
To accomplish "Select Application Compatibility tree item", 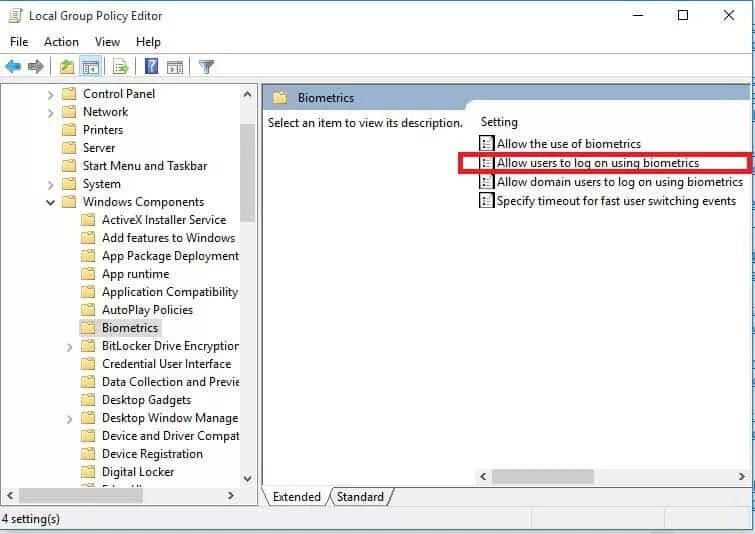I will pos(169,292).
